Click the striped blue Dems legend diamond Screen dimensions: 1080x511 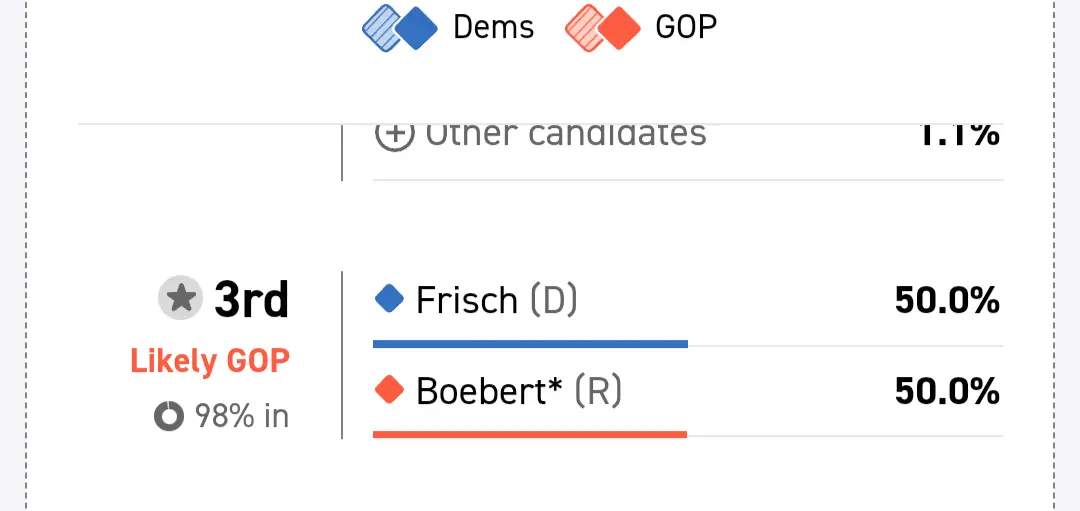click(381, 28)
